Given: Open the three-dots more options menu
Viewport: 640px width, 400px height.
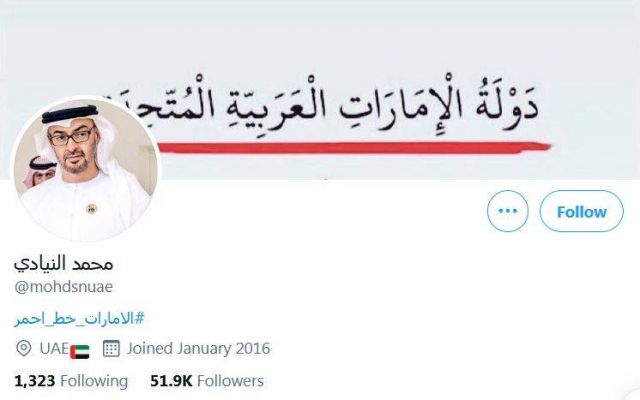Looking at the screenshot, I should tap(508, 211).
